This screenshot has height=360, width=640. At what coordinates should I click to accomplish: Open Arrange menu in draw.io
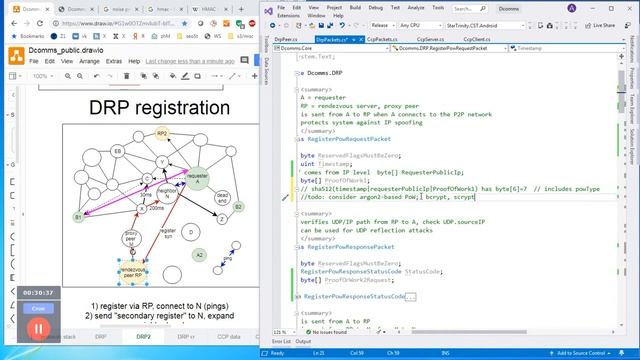pyautogui.click(x=89, y=61)
